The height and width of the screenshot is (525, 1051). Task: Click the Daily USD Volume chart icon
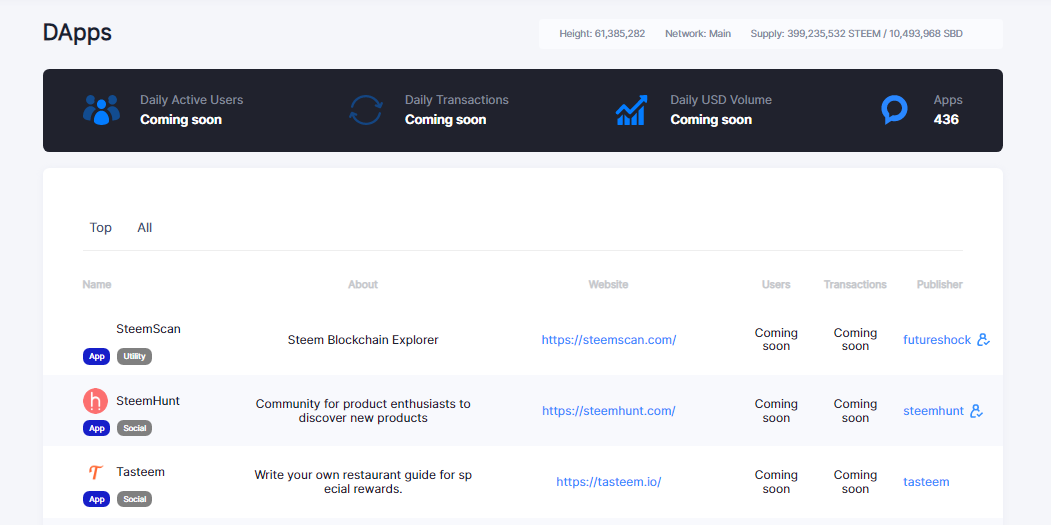click(x=631, y=110)
